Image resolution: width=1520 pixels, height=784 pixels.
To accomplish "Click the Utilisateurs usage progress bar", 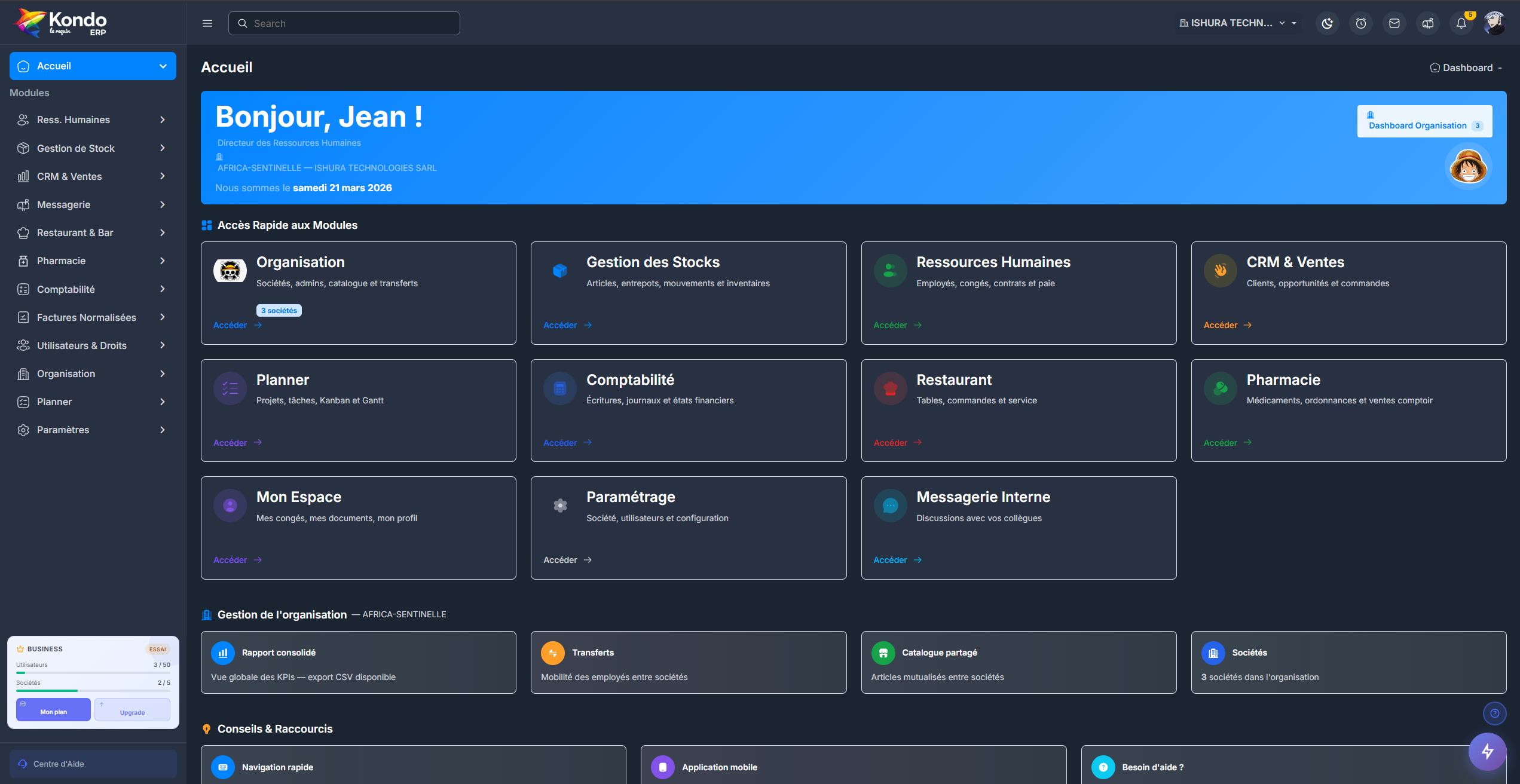I will pos(93,673).
